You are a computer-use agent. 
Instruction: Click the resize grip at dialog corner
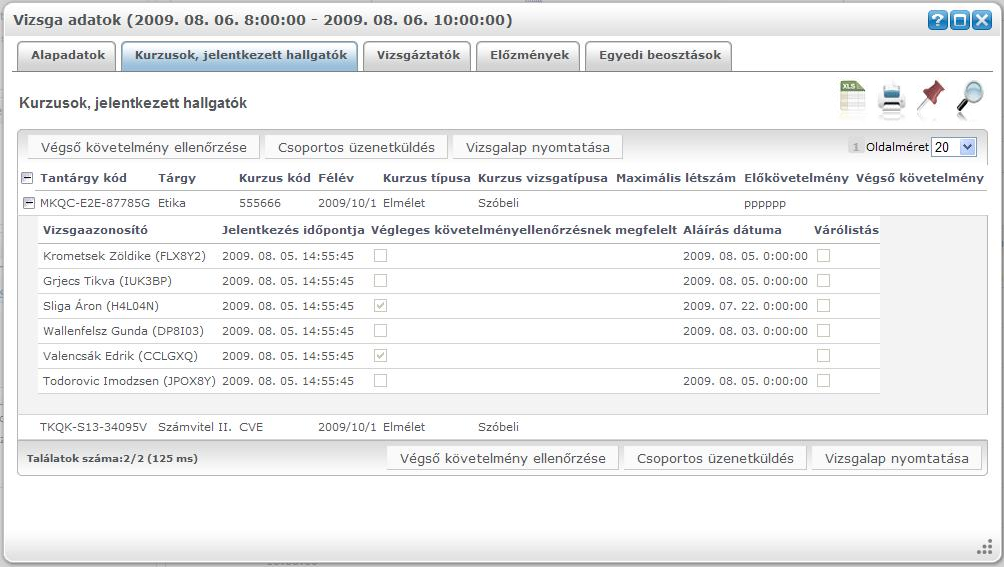[x=985, y=548]
